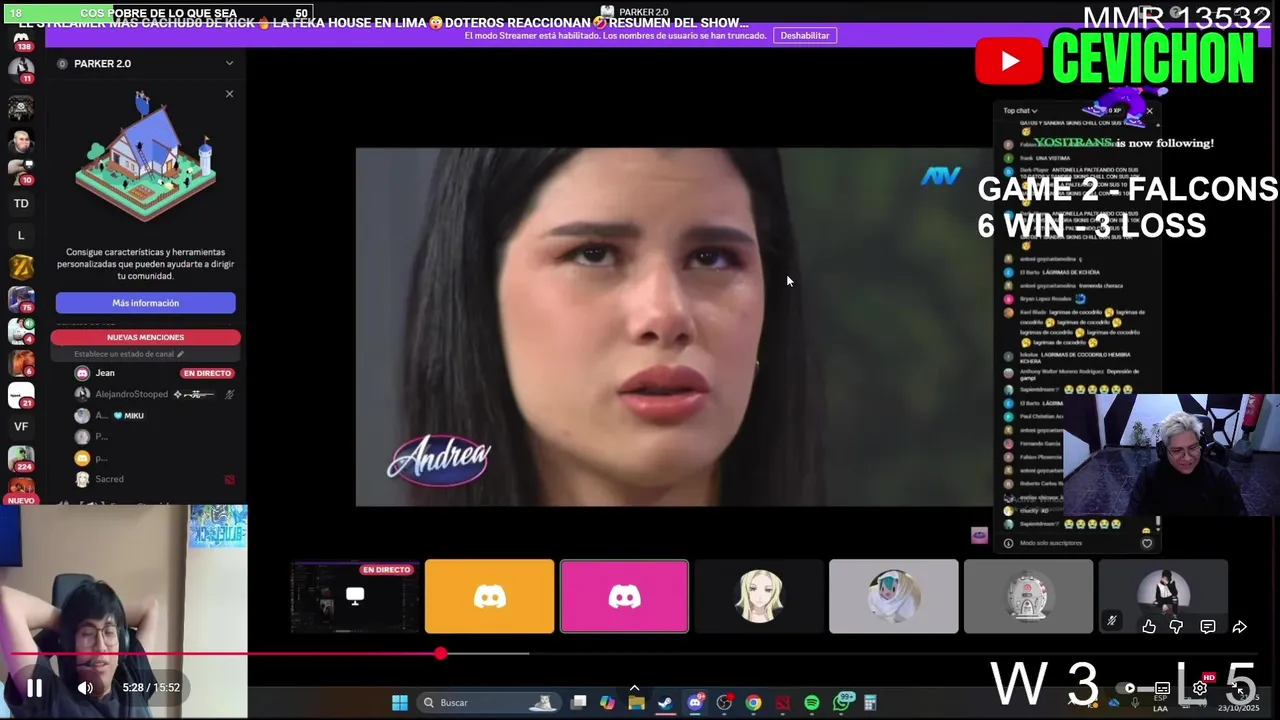This screenshot has height=720, width=1280.
Task: Toggle the subtitles captions icon
Action: point(1163,688)
